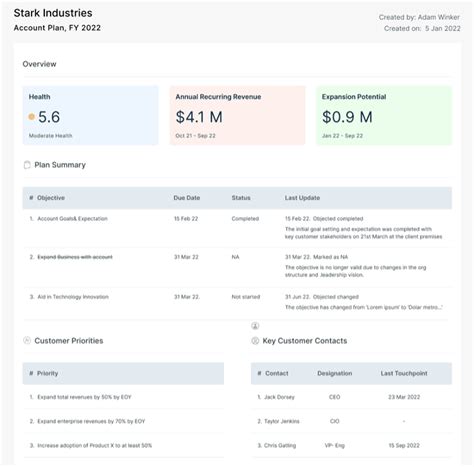Select priority Expand total revenues by 50%
Screen dimensions: 474x467
[x=84, y=397]
